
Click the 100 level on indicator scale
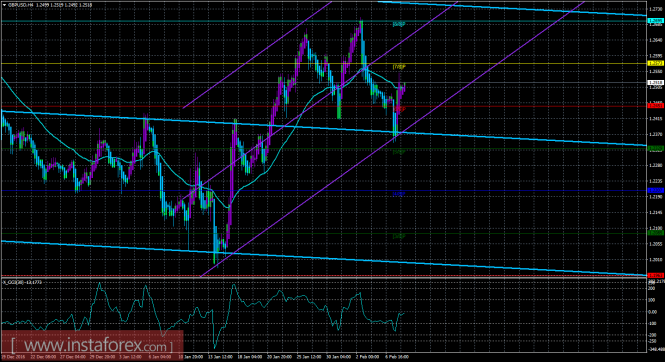[x=651, y=300]
